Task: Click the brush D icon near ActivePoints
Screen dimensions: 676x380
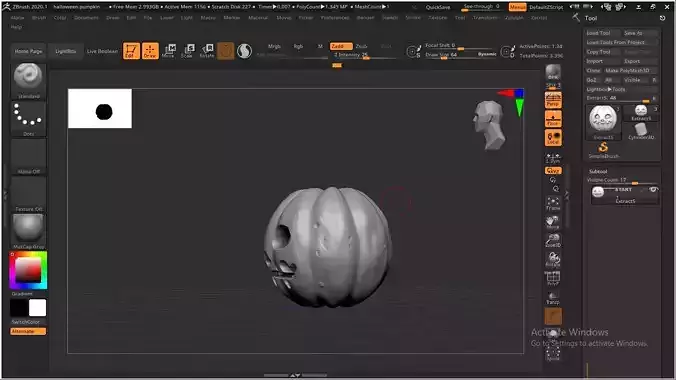Action: point(507,52)
